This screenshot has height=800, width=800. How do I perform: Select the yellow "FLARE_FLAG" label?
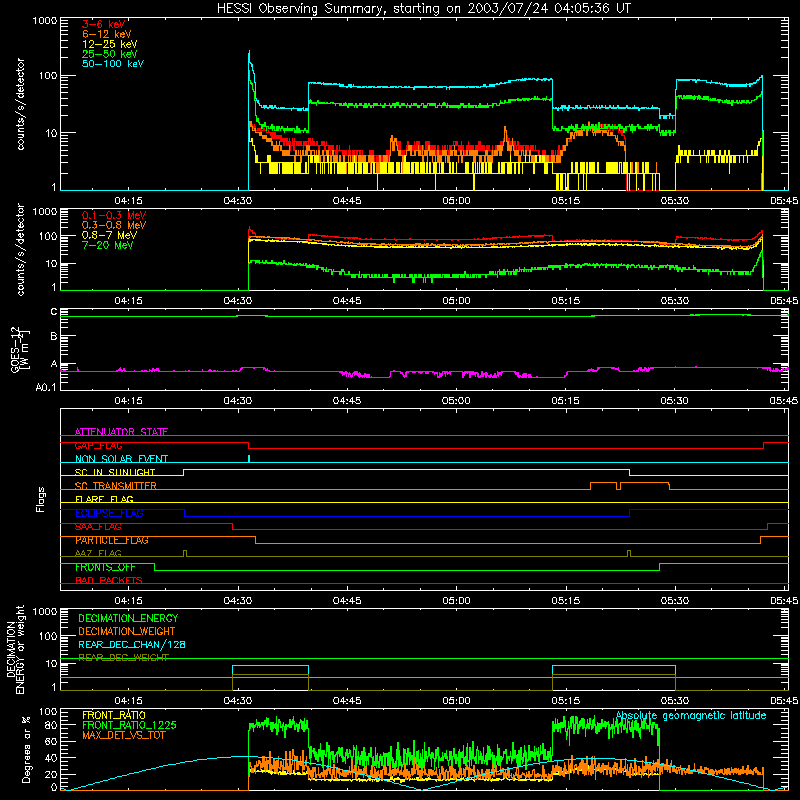coord(104,499)
